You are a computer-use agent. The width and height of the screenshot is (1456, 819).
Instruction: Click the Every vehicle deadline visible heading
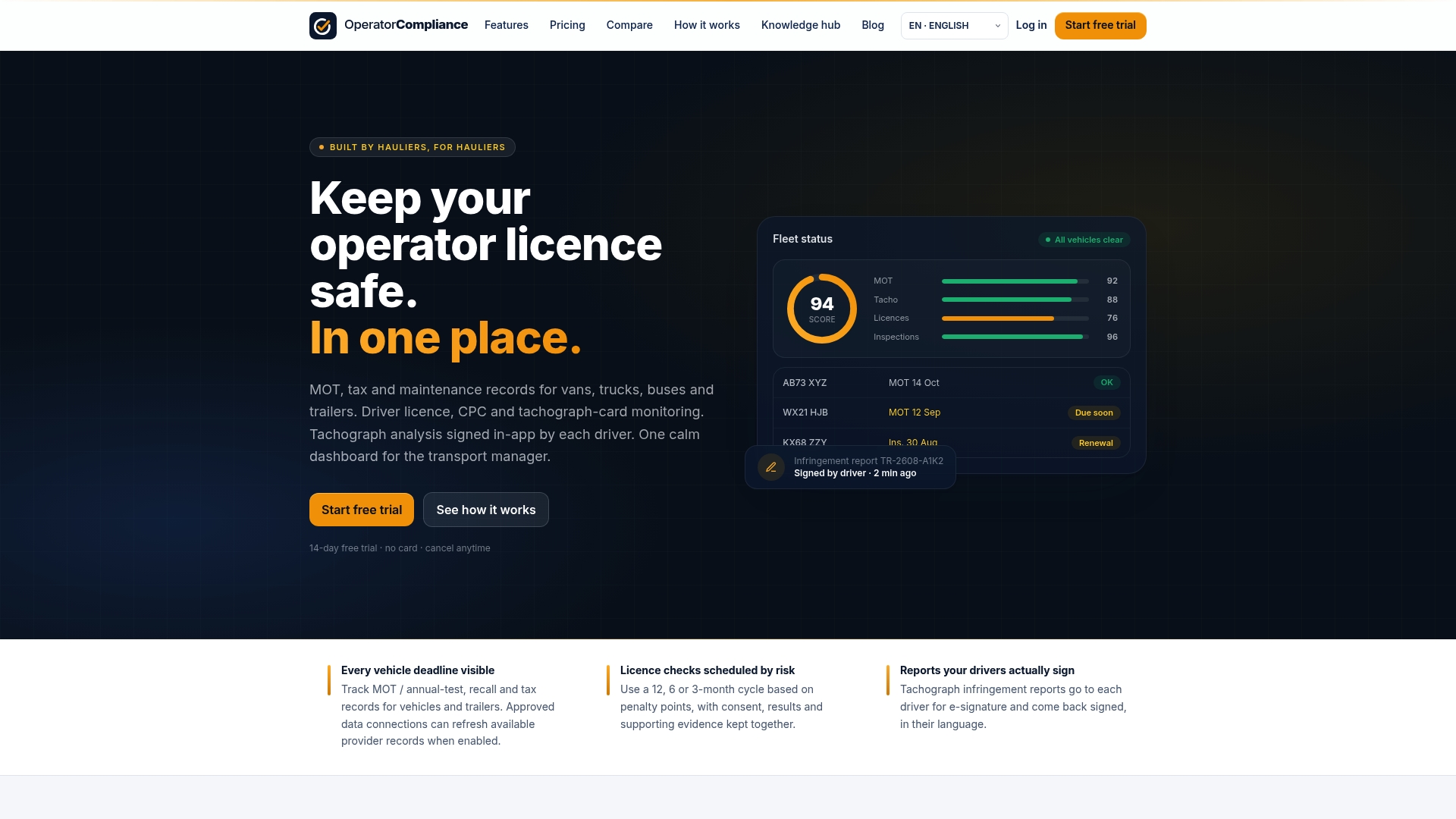click(x=418, y=670)
